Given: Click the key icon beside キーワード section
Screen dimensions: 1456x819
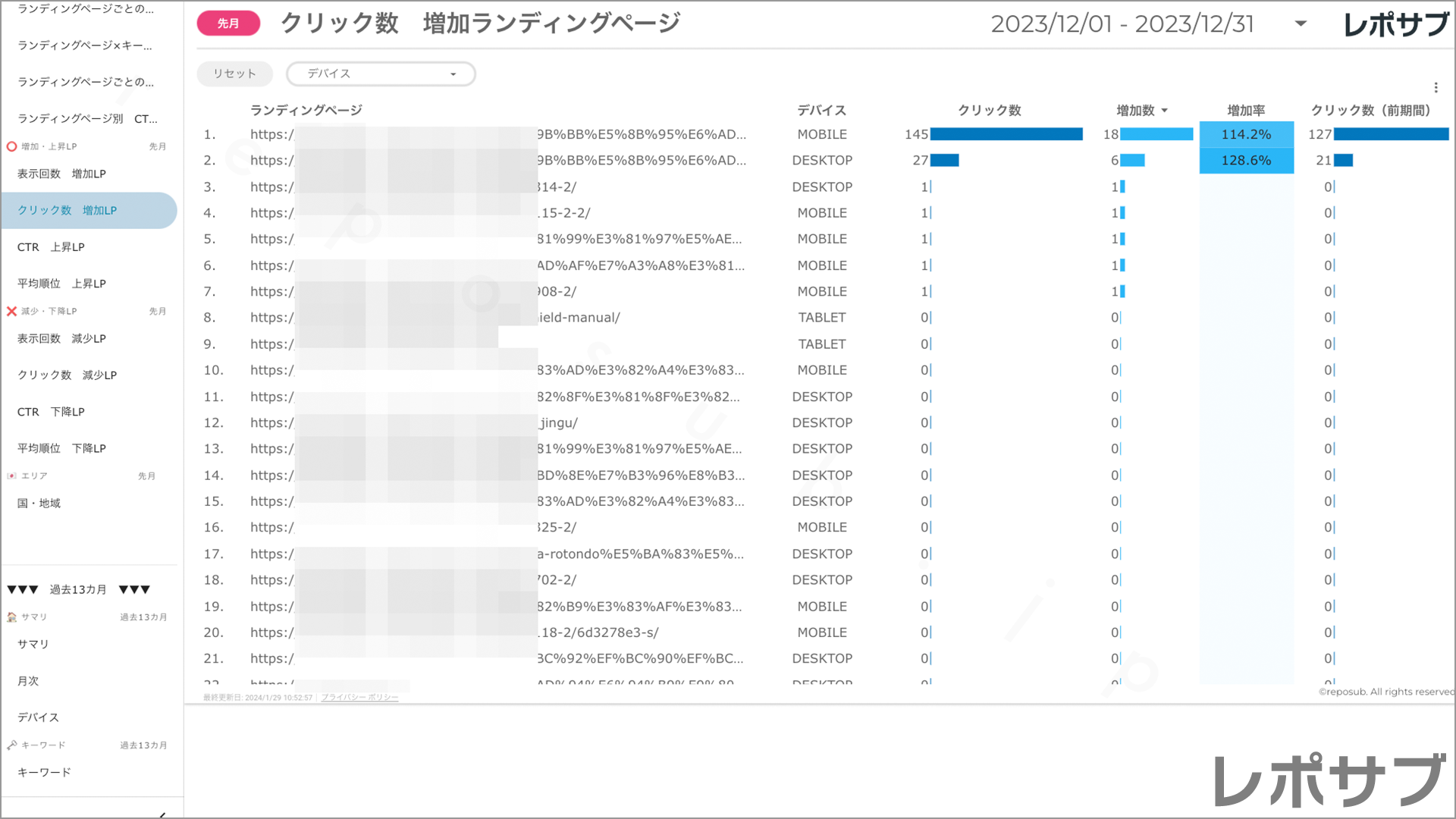Looking at the screenshot, I should pos(11,745).
